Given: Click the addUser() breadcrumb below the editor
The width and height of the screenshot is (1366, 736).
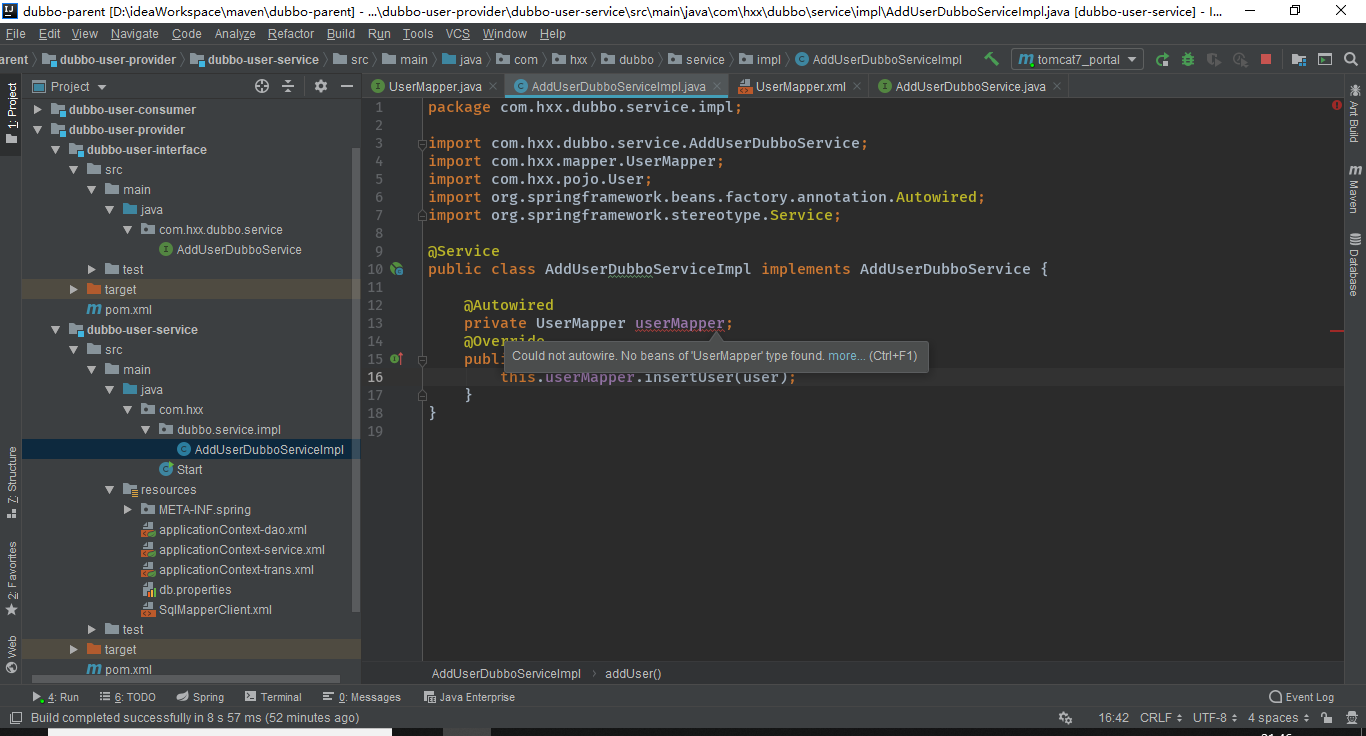Looking at the screenshot, I should pyautogui.click(x=633, y=674).
